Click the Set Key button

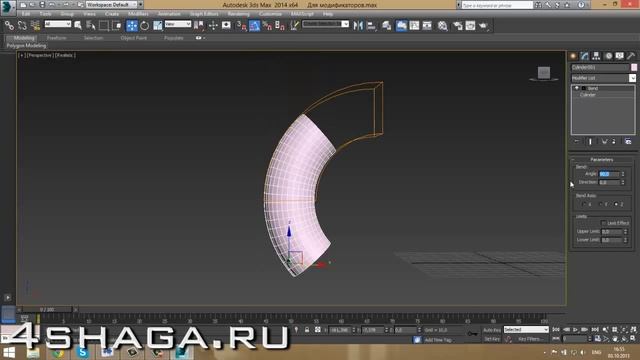pyautogui.click(x=492, y=339)
